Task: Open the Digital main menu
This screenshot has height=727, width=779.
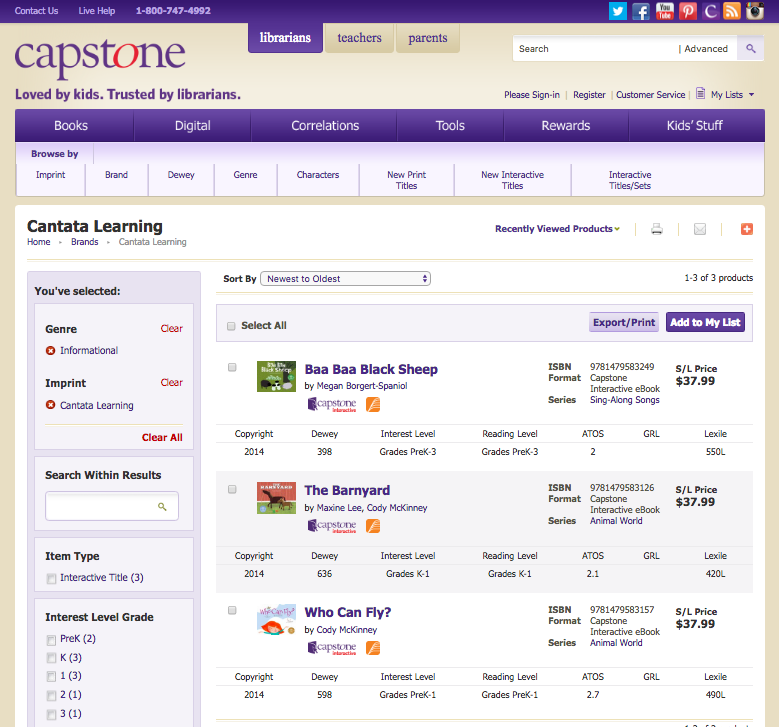Action: click(193, 126)
